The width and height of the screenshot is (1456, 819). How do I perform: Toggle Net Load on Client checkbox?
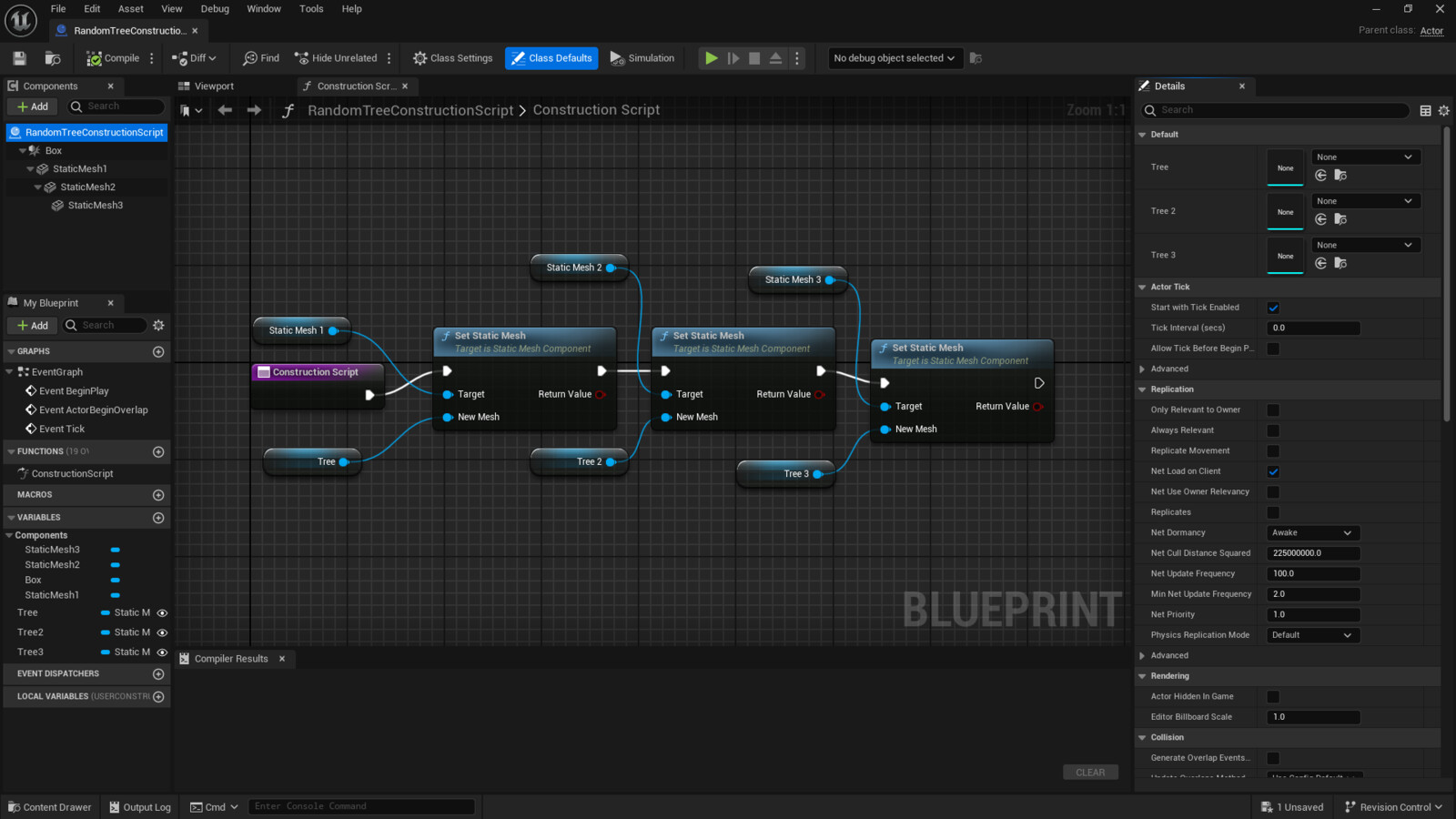(x=1273, y=471)
